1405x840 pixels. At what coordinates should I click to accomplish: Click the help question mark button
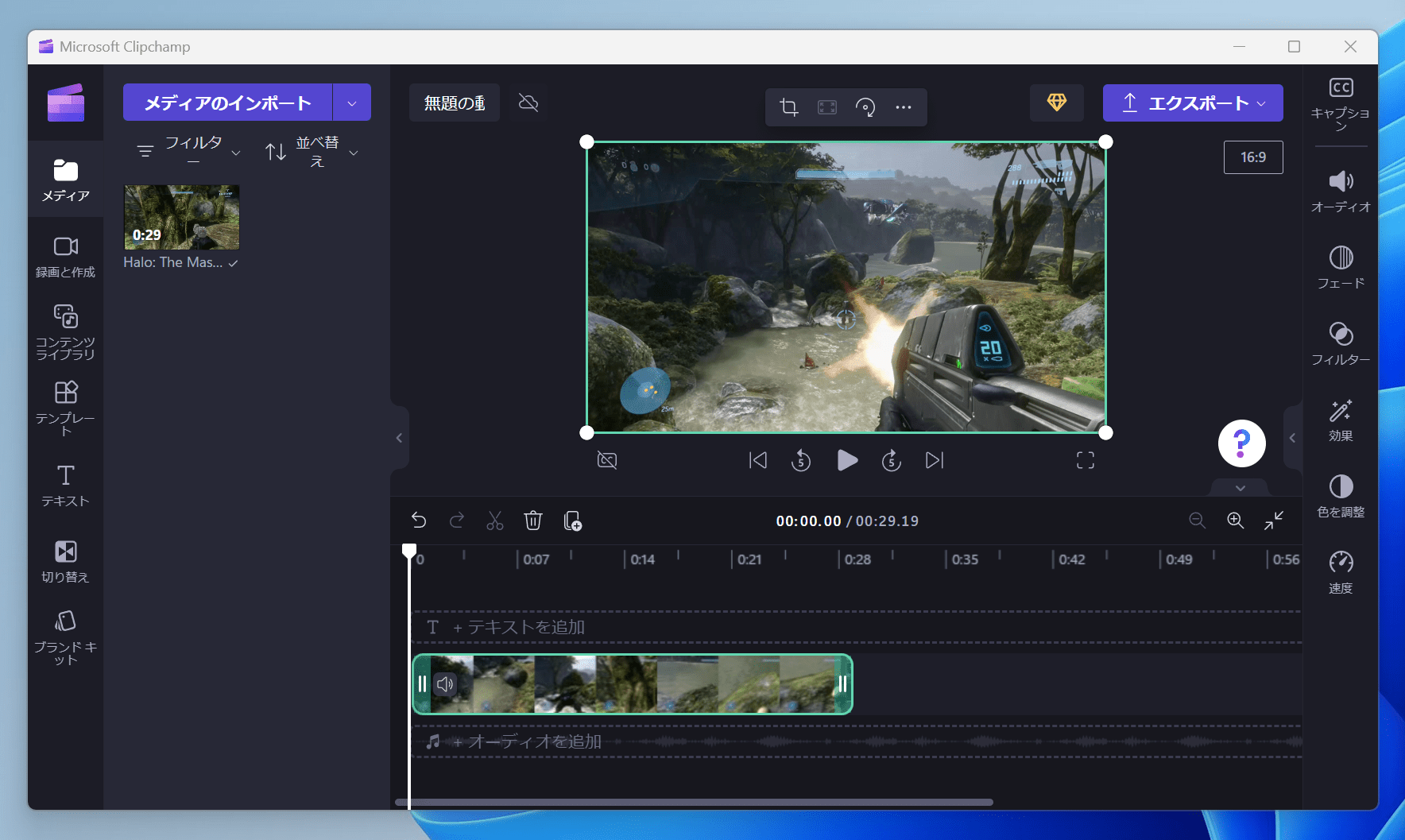click(x=1241, y=443)
